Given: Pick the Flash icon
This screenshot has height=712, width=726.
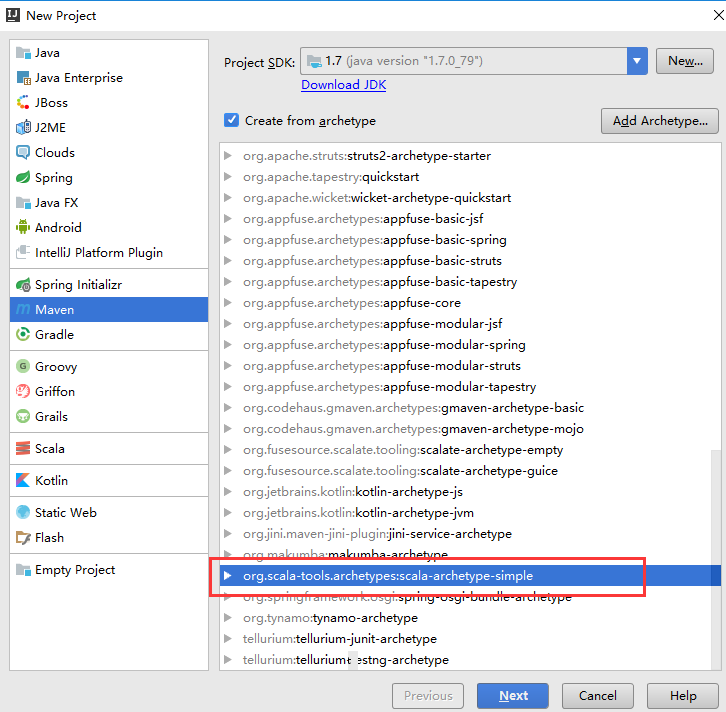Looking at the screenshot, I should tap(23, 537).
